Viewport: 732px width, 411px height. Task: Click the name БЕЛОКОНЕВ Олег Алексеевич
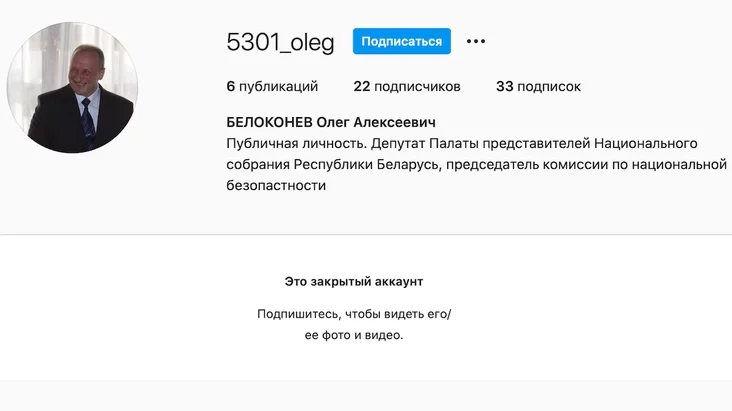331,122
